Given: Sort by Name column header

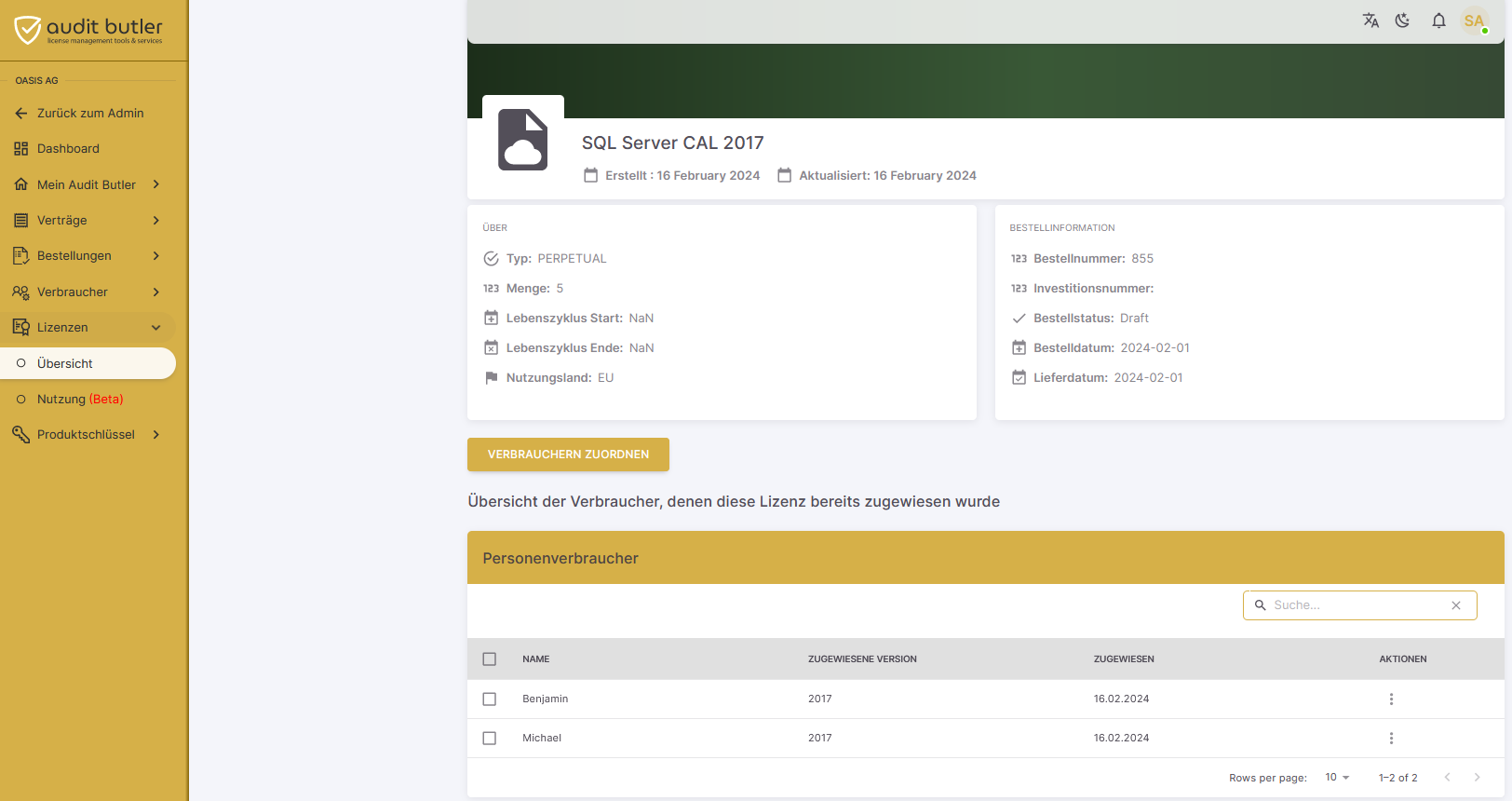Looking at the screenshot, I should (x=536, y=659).
